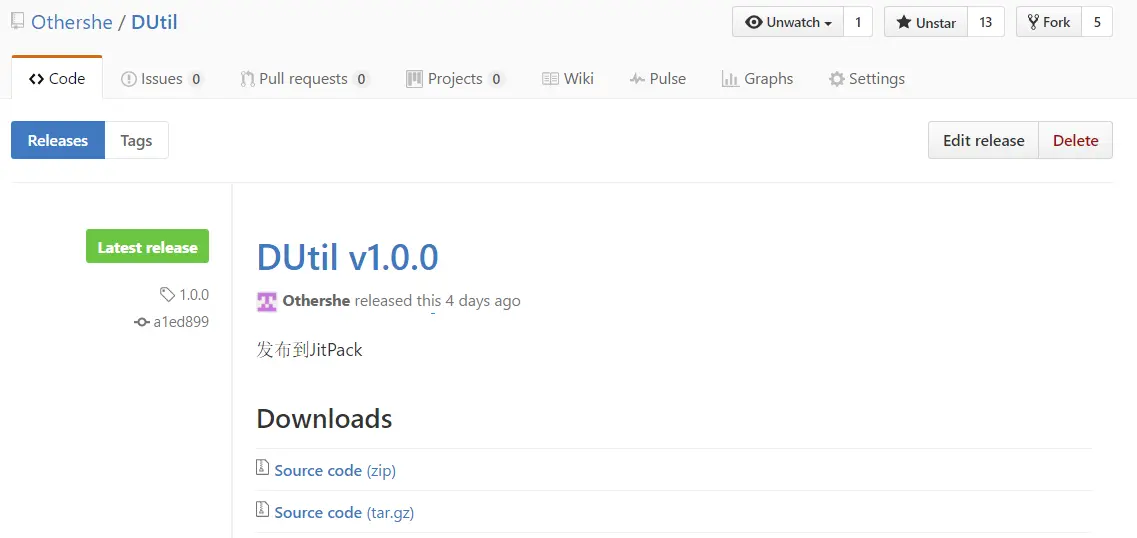Download Source code (tar.gz)
The height and width of the screenshot is (538, 1137).
pyautogui.click(x=344, y=513)
